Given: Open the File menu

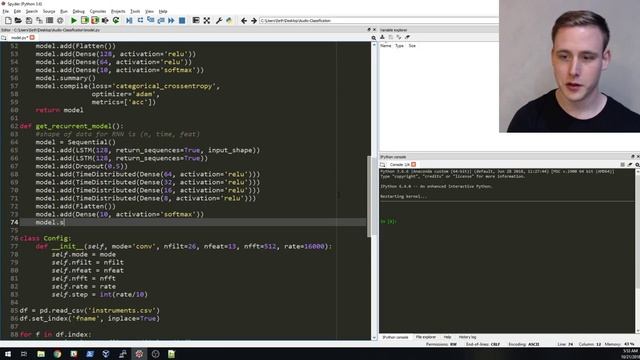Looking at the screenshot, I should (x=5, y=11).
